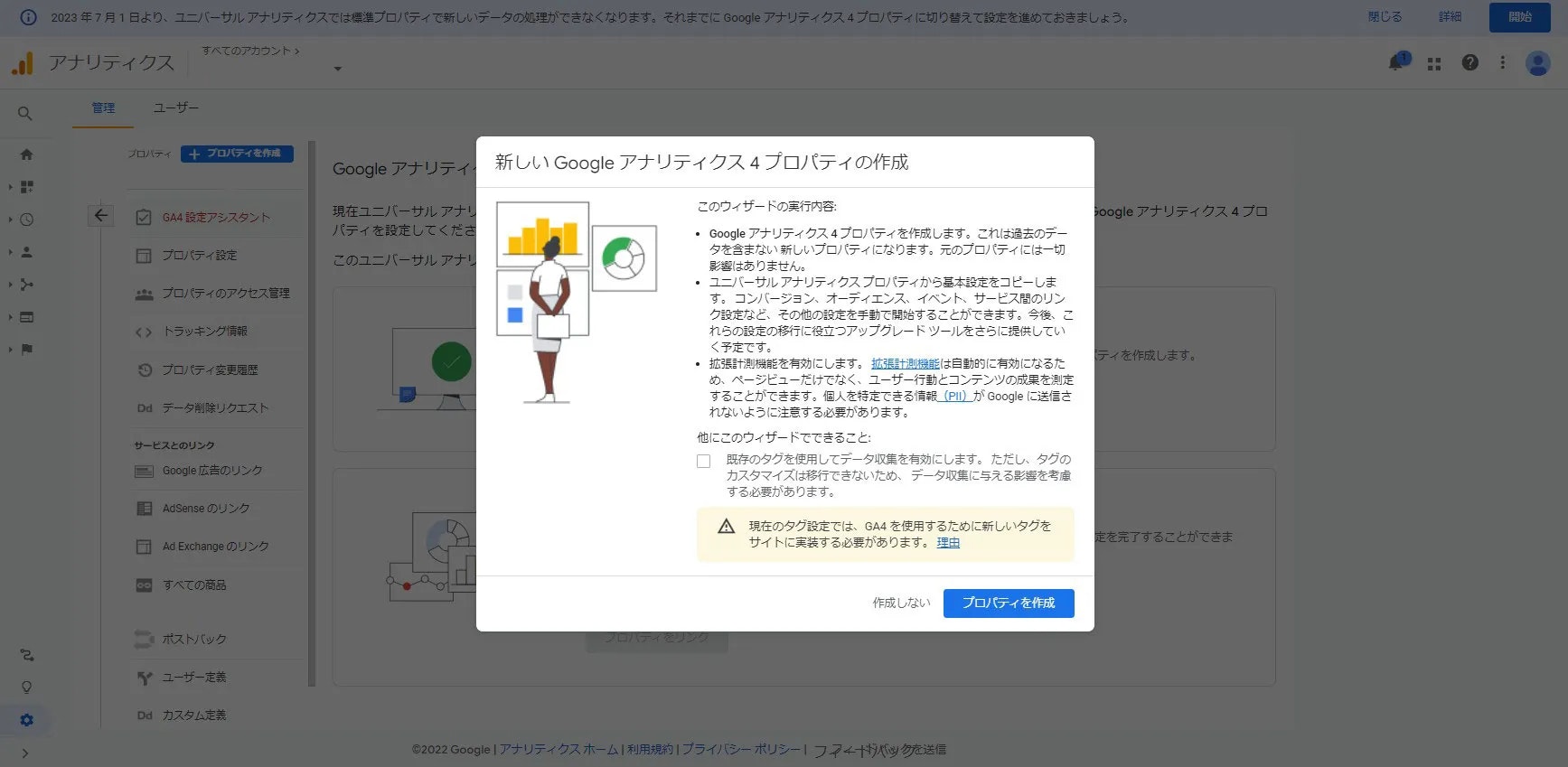Open the アナリティクス ホーム footer link
The image size is (1568, 767).
(559, 750)
